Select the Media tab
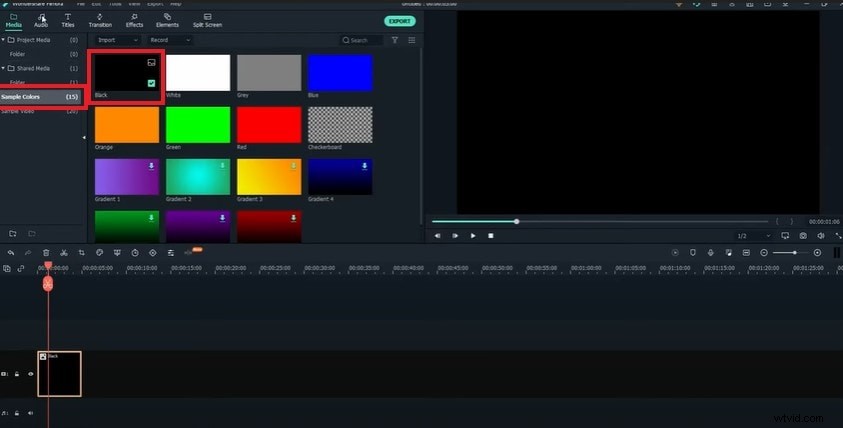Viewport: 843px width, 428px height. (x=13, y=20)
